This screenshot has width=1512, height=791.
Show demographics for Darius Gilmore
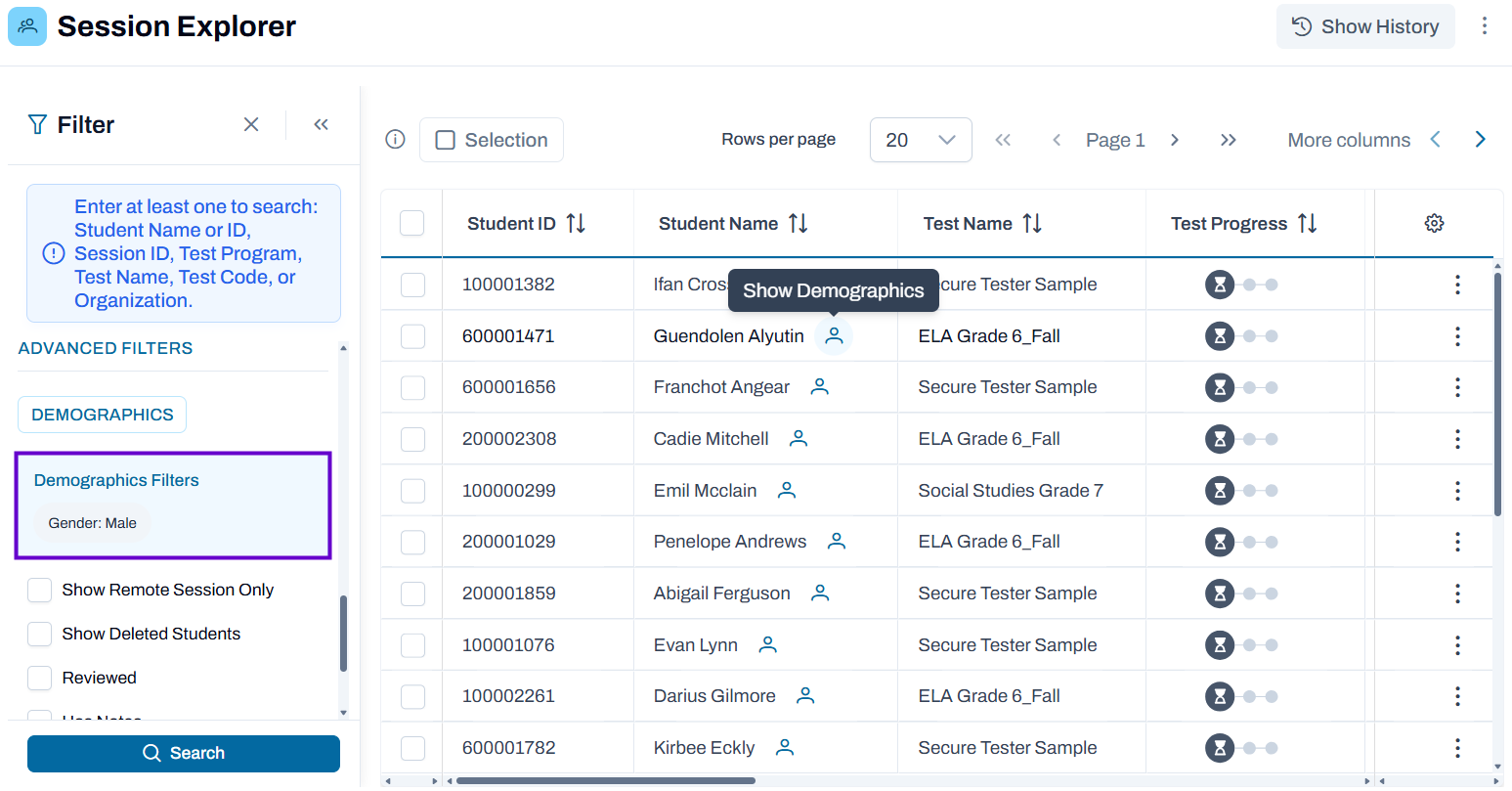coord(805,696)
